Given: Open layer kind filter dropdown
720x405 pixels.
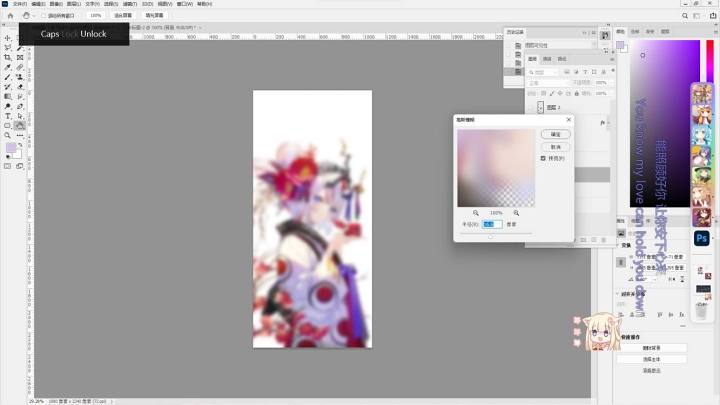Looking at the screenshot, I should (543, 72).
